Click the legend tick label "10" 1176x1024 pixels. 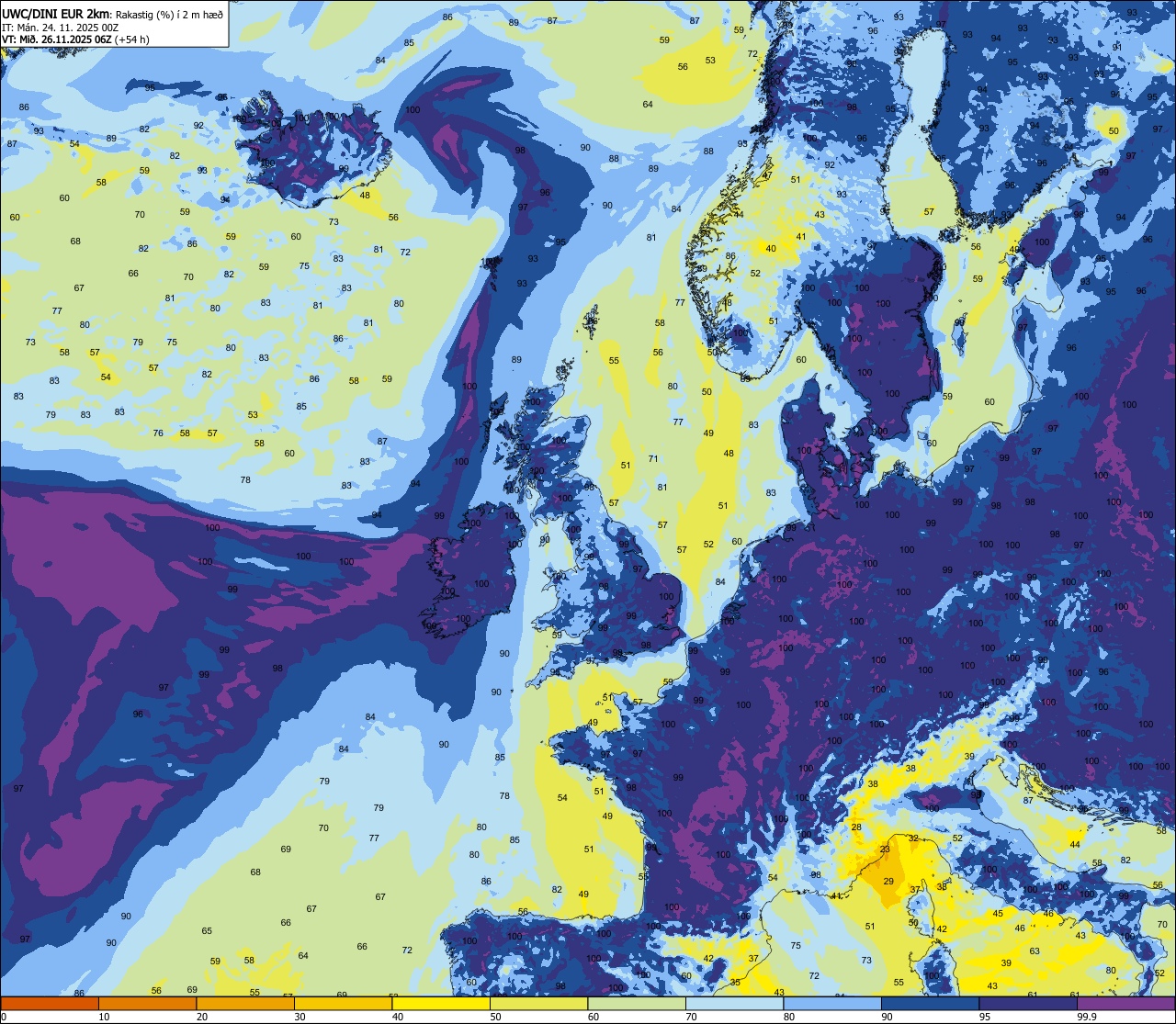tap(104, 1017)
